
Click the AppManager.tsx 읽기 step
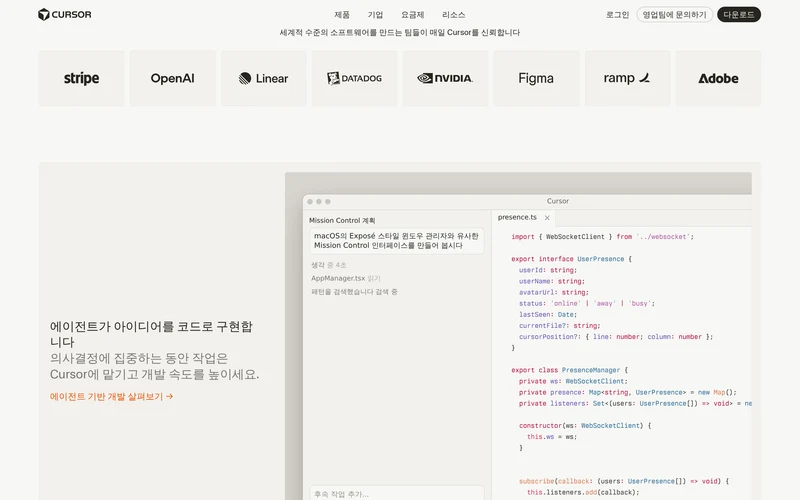click(346, 279)
